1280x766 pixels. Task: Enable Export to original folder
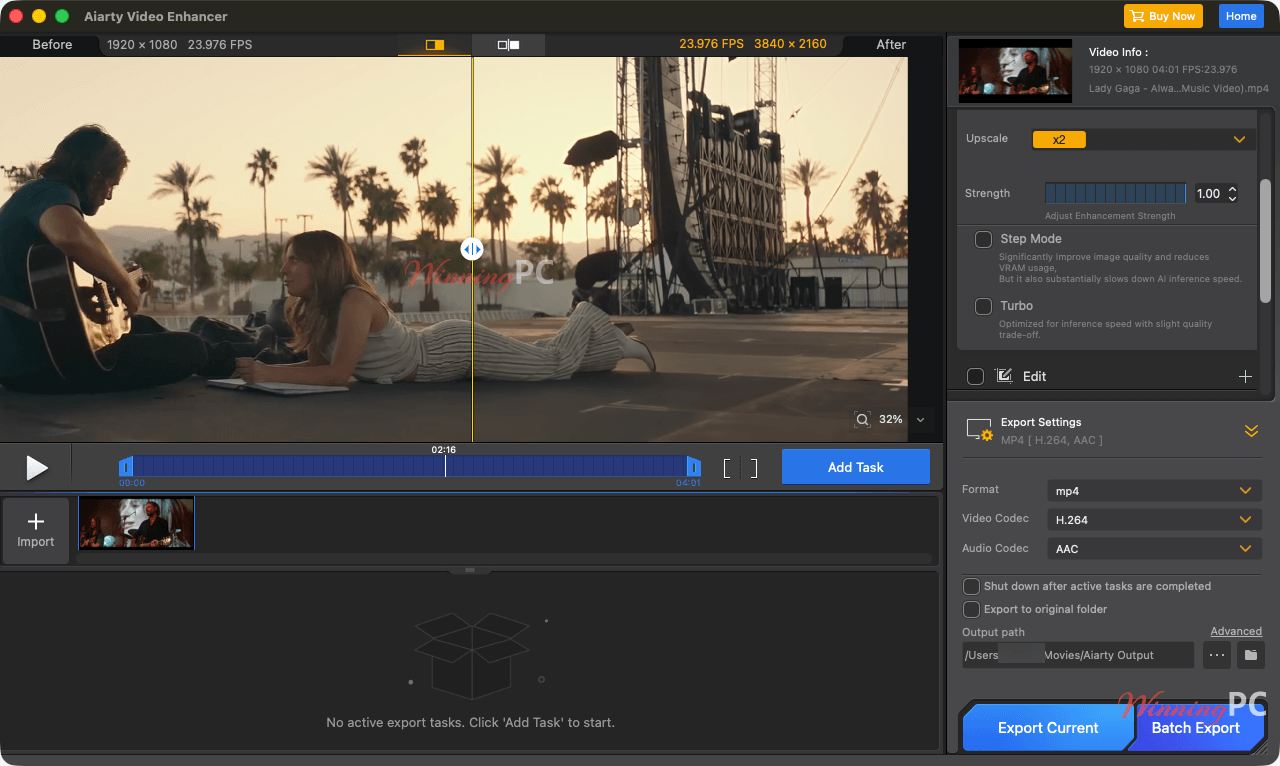click(971, 609)
